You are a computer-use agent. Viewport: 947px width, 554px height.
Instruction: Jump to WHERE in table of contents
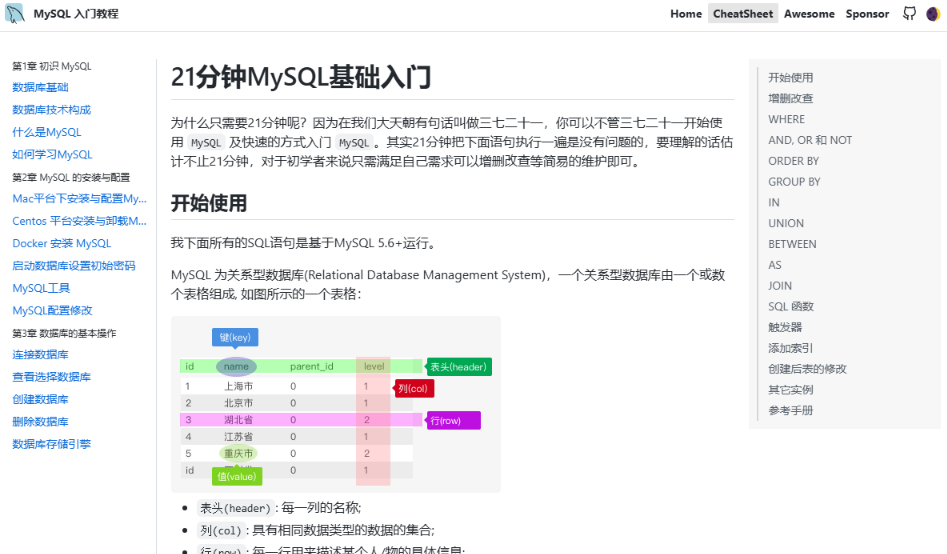786,120
